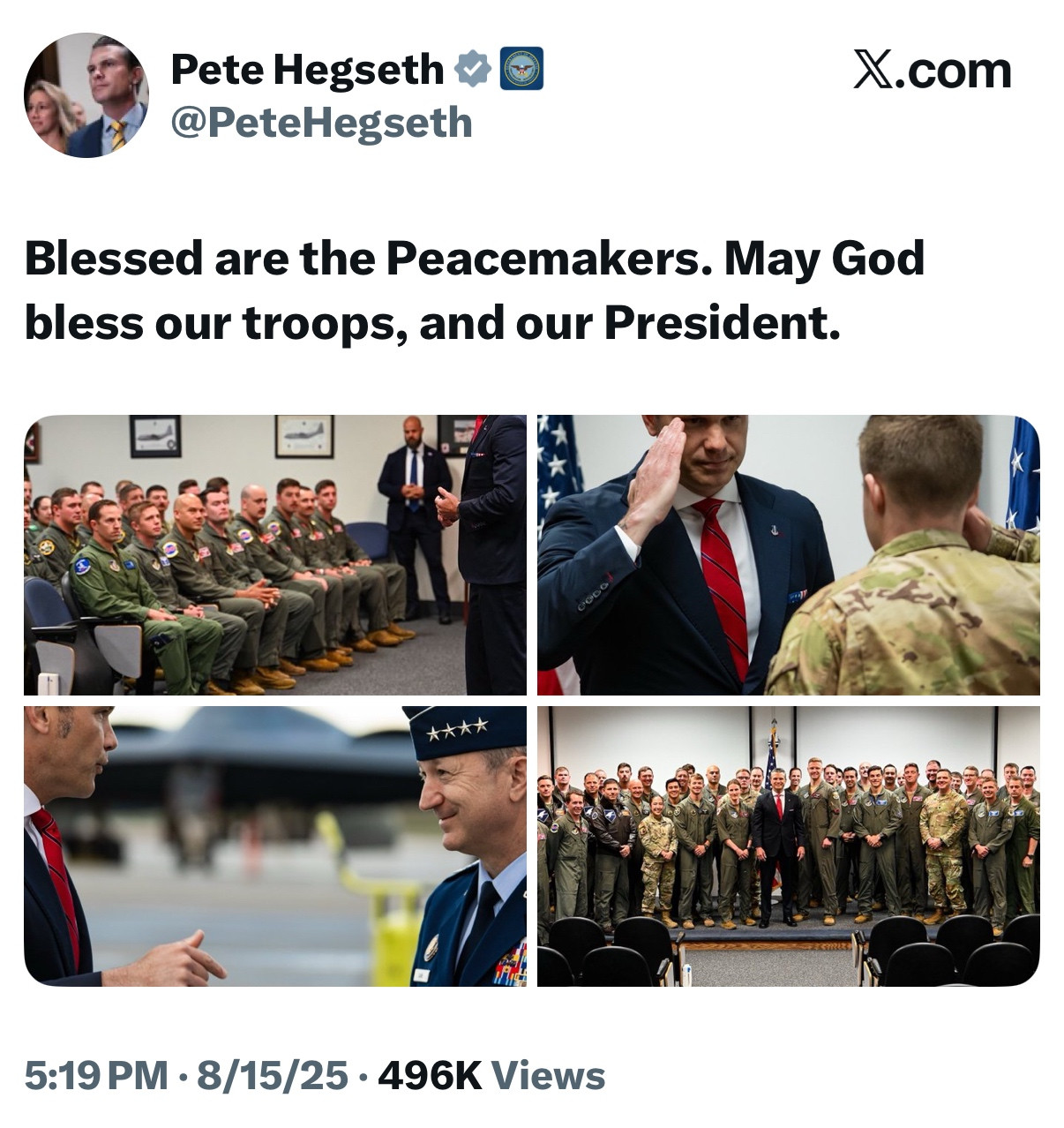Open the circular profile avatar photo
The height and width of the screenshot is (1128, 1064).
86,95
